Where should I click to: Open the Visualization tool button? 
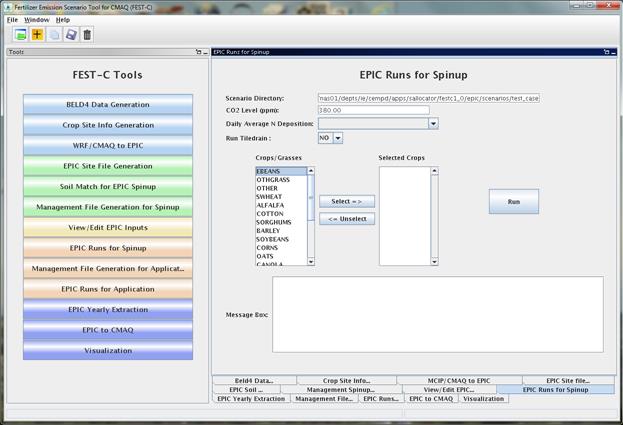pyautogui.click(x=108, y=351)
